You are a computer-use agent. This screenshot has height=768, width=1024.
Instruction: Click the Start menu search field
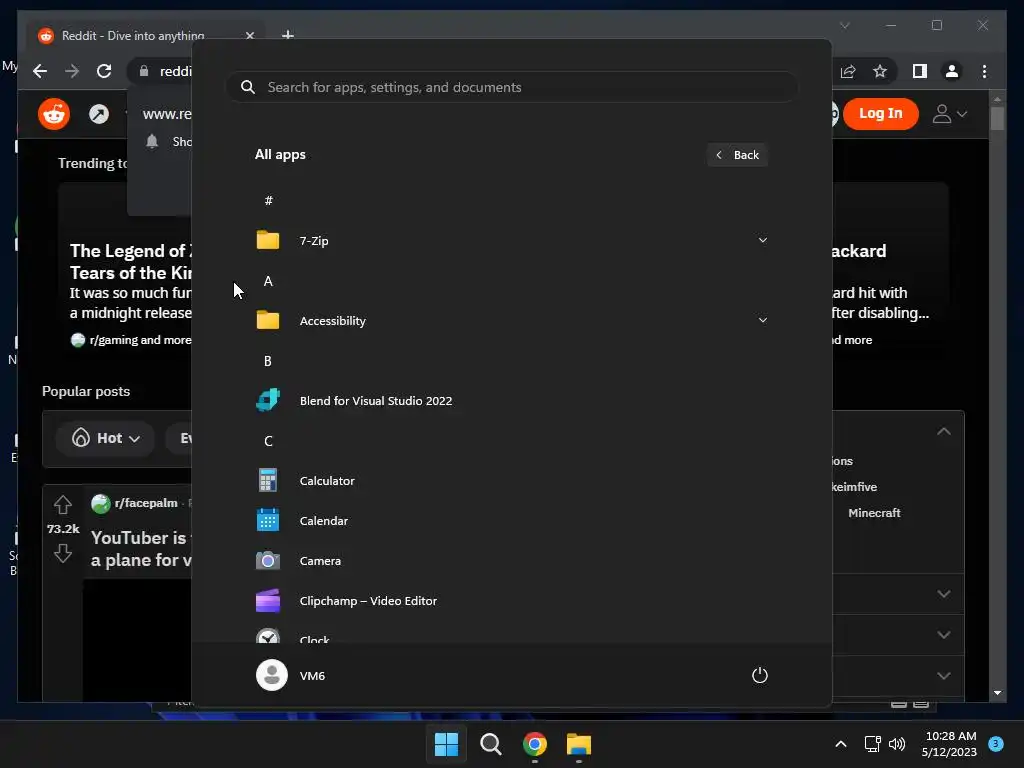(x=512, y=87)
